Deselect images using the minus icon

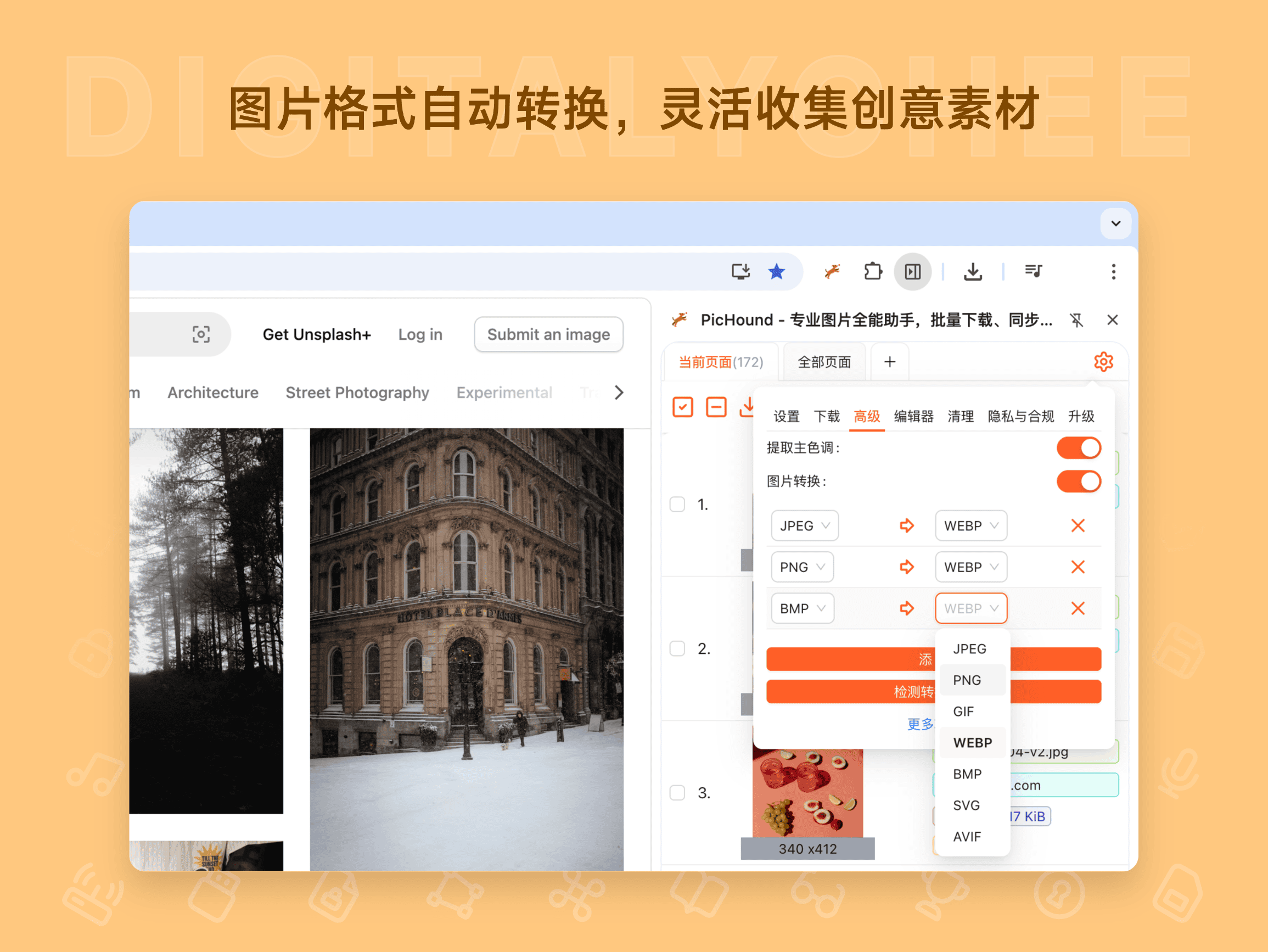716,407
